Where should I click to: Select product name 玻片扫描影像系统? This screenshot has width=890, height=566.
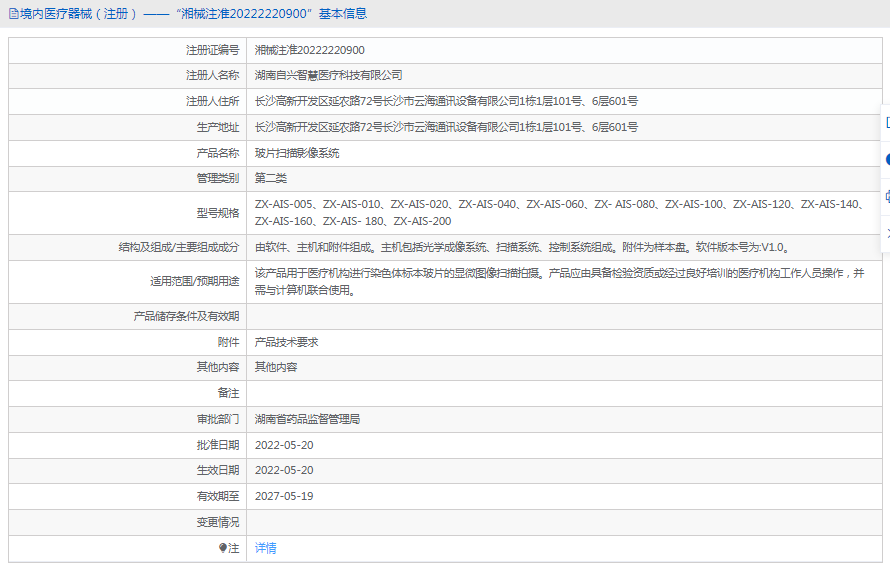click(x=297, y=153)
